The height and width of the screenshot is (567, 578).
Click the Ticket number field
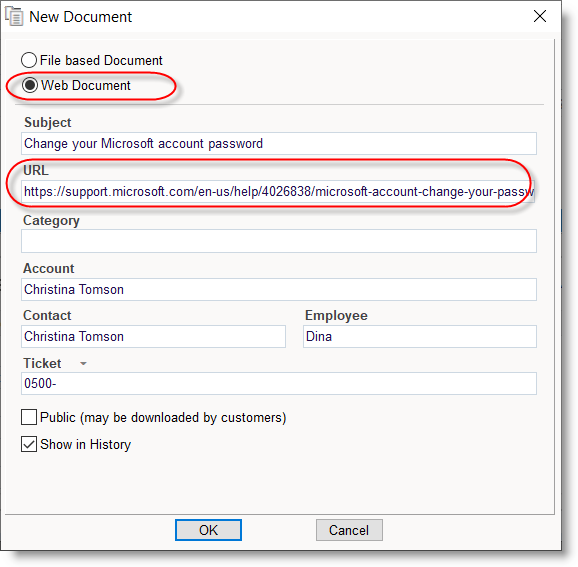[279, 383]
